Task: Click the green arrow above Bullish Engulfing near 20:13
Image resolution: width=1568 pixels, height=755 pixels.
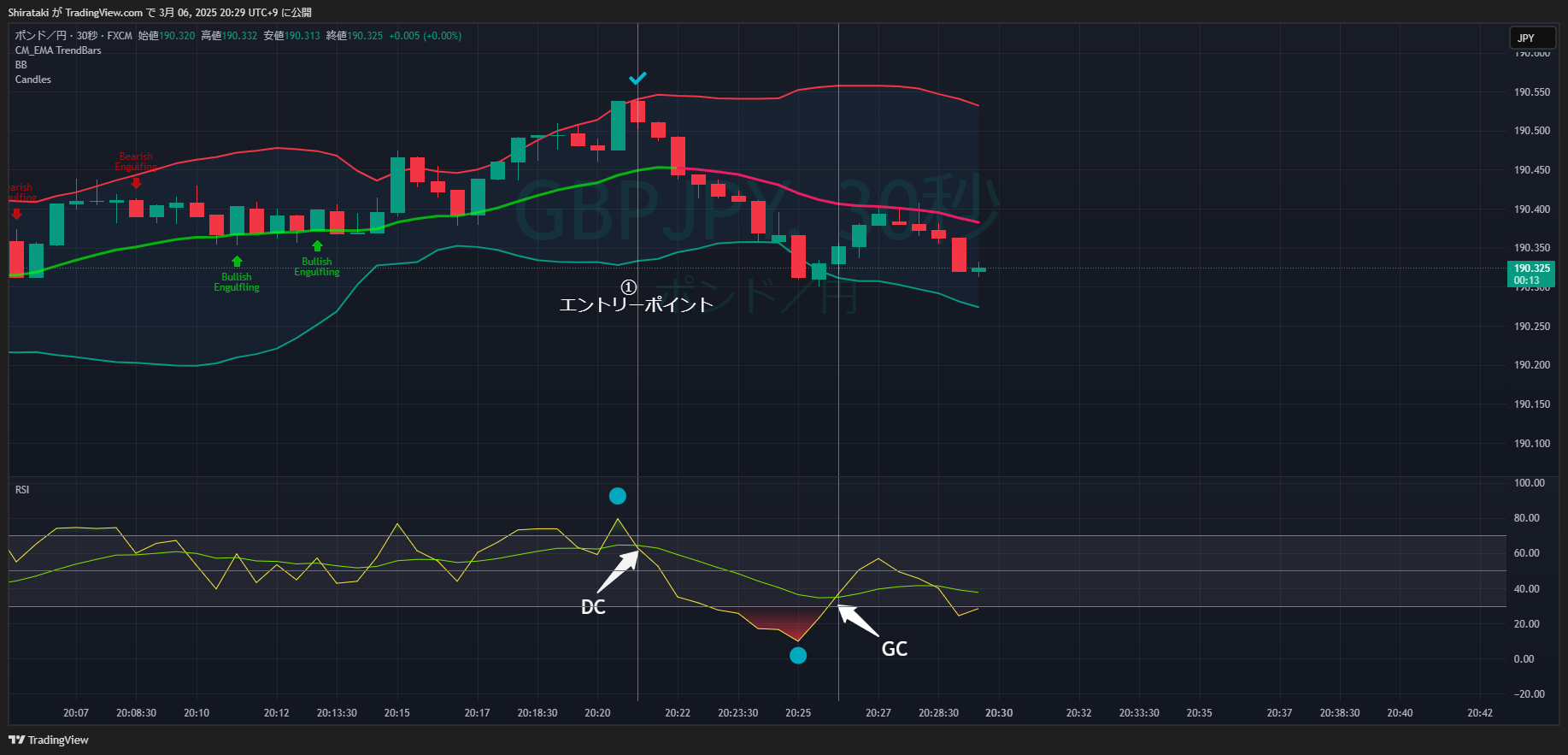Action: (x=317, y=246)
